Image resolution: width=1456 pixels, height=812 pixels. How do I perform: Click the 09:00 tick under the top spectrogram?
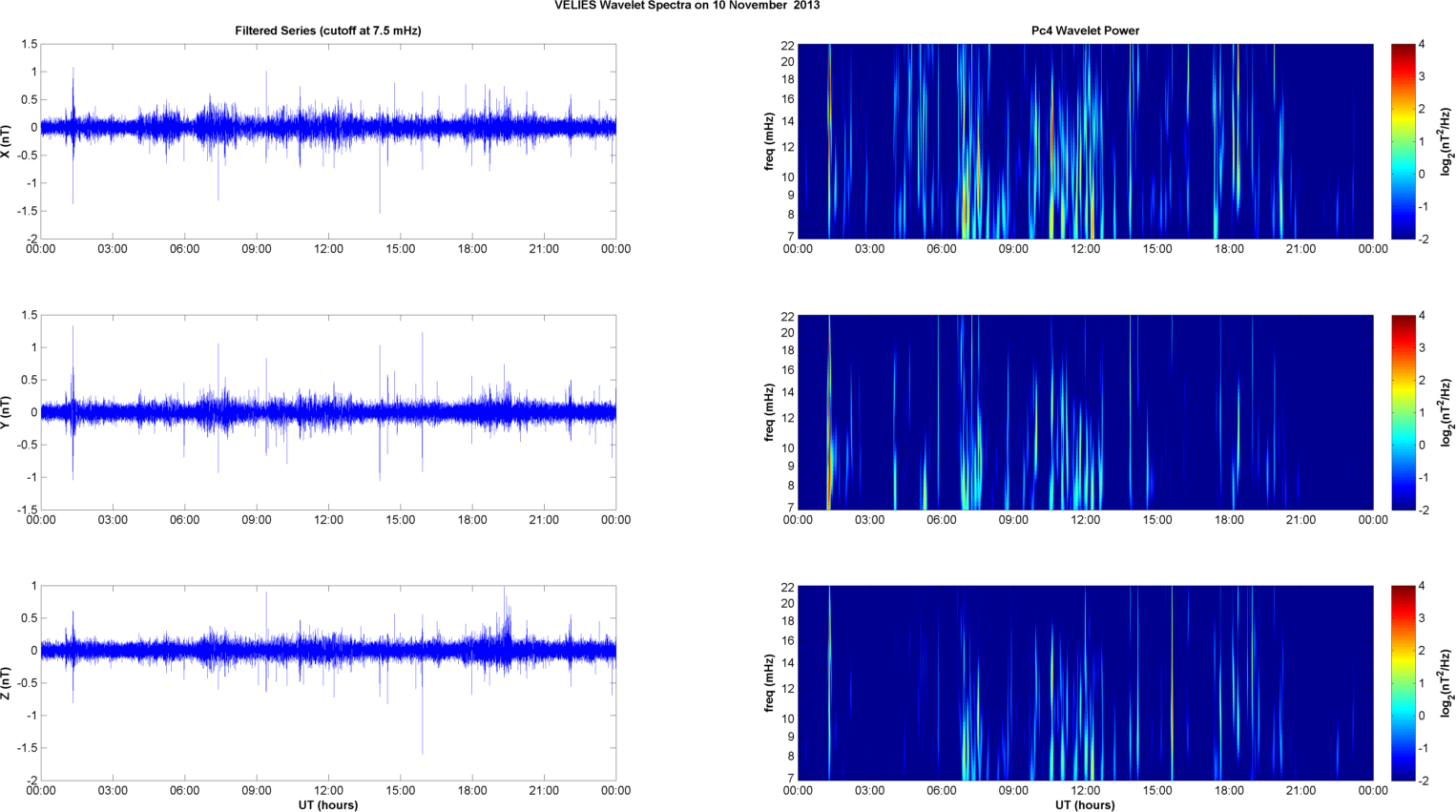click(1013, 249)
